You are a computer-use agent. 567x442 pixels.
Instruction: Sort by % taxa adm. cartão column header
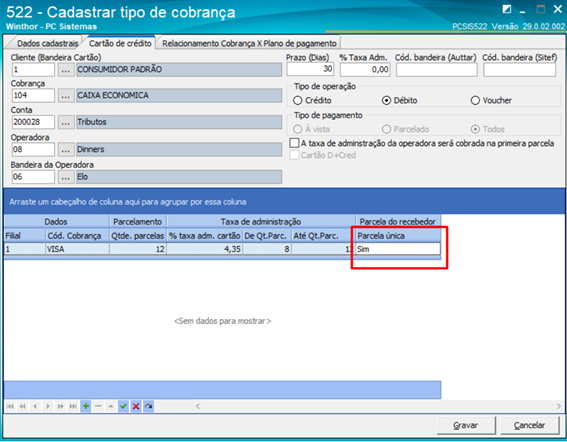click(x=205, y=236)
